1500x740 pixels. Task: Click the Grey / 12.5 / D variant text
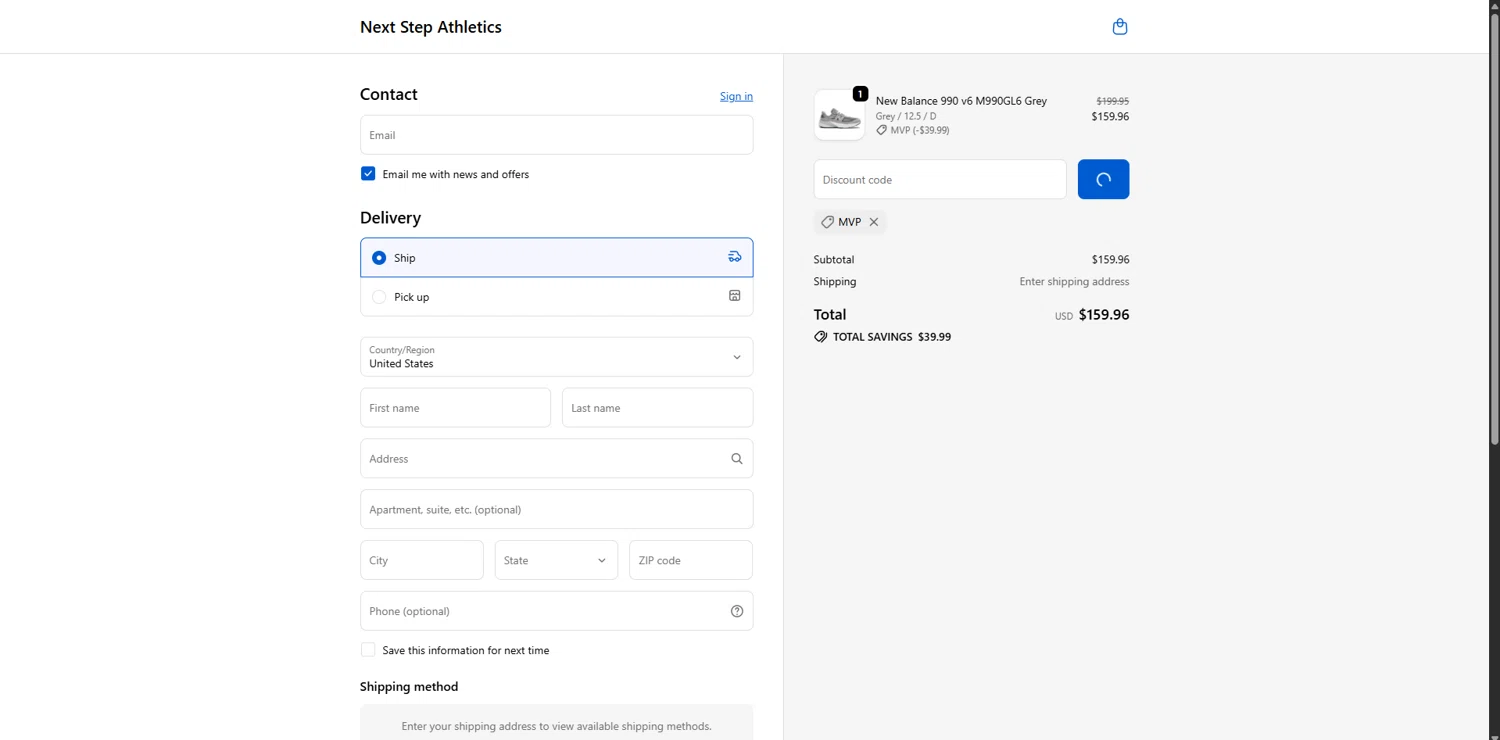tap(906, 116)
